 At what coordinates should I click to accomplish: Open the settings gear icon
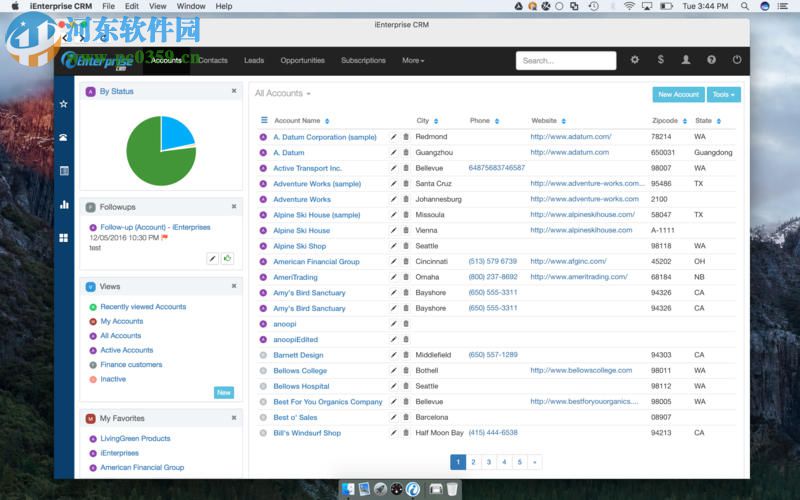(x=634, y=60)
